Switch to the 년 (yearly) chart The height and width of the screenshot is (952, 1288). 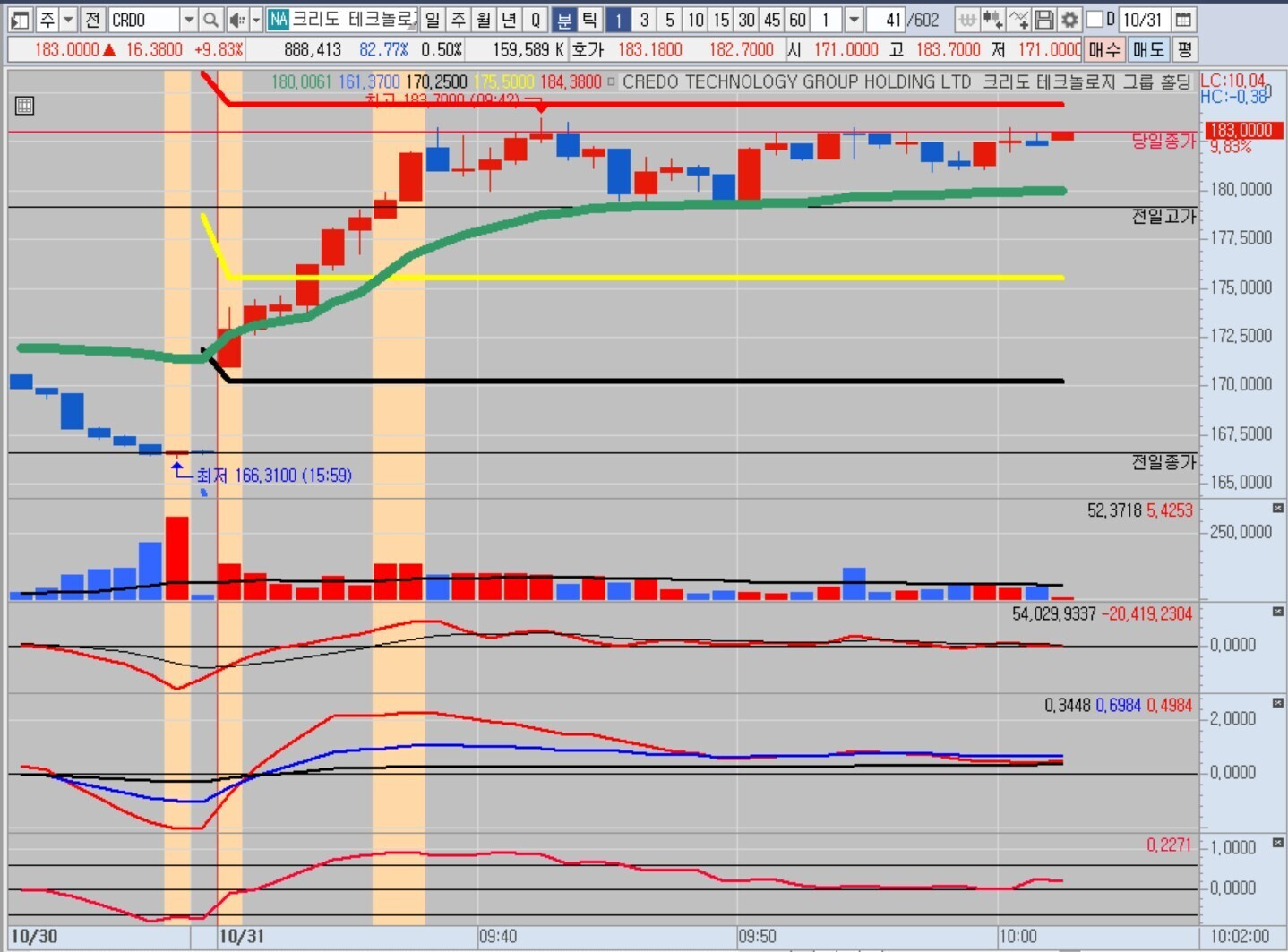pyautogui.click(x=510, y=19)
